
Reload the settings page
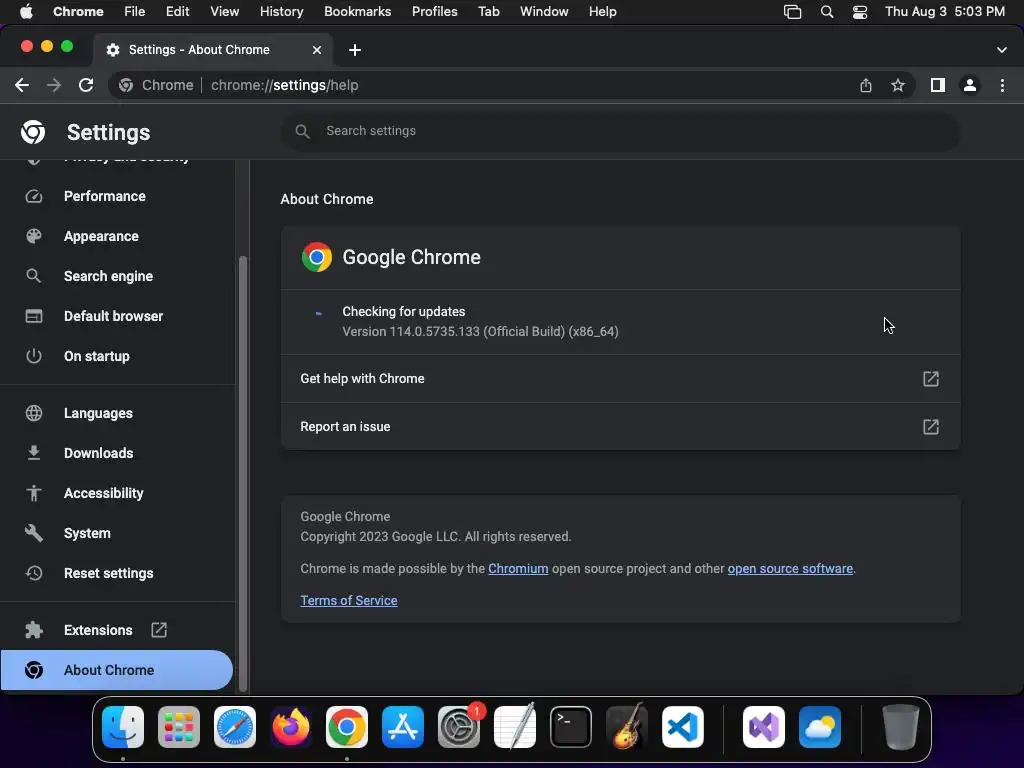pyautogui.click(x=86, y=85)
